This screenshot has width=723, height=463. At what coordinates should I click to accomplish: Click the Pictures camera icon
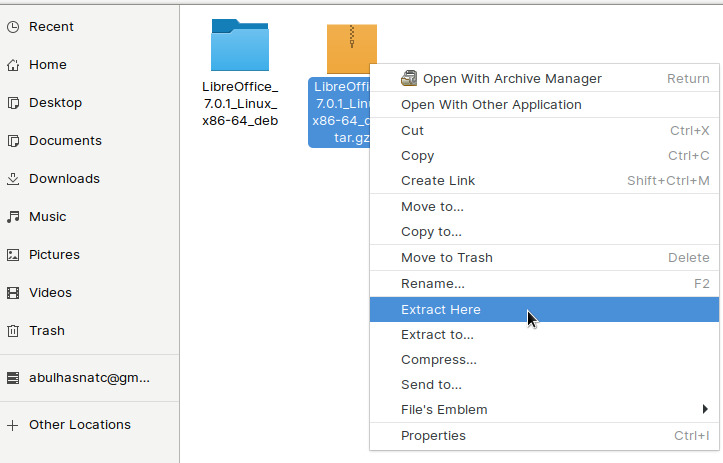pyautogui.click(x=13, y=255)
